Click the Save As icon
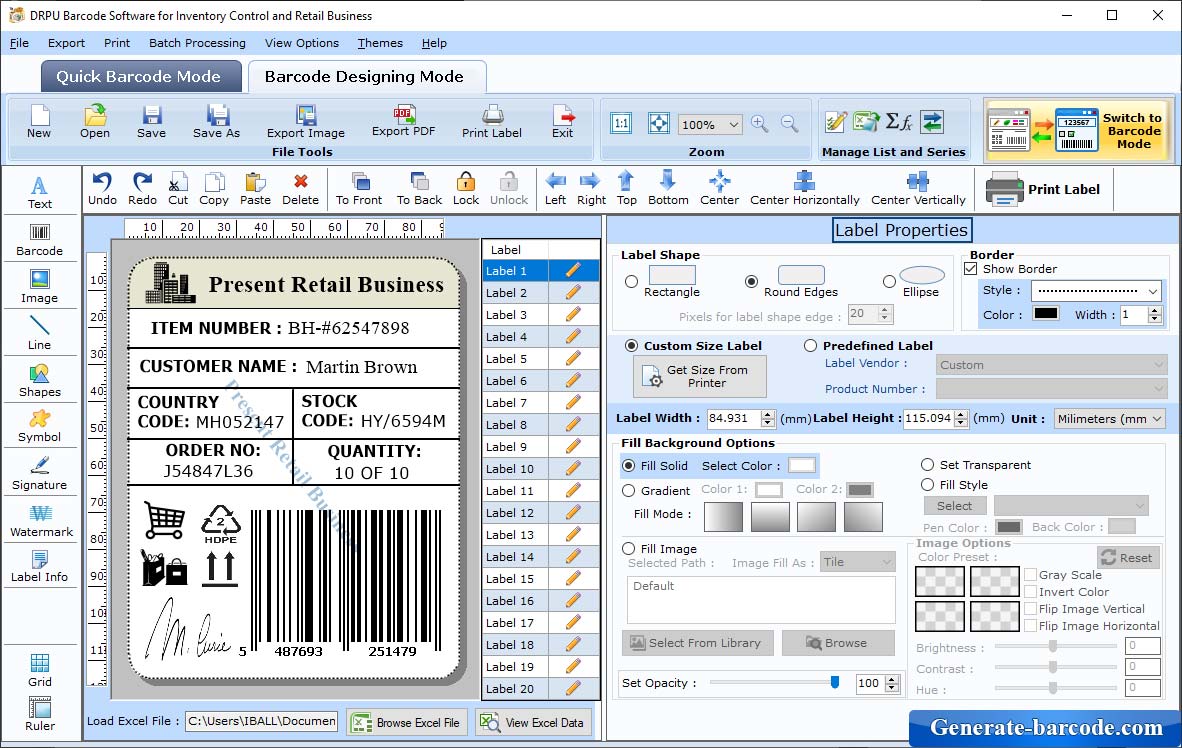This screenshot has width=1182, height=748. pos(216,121)
